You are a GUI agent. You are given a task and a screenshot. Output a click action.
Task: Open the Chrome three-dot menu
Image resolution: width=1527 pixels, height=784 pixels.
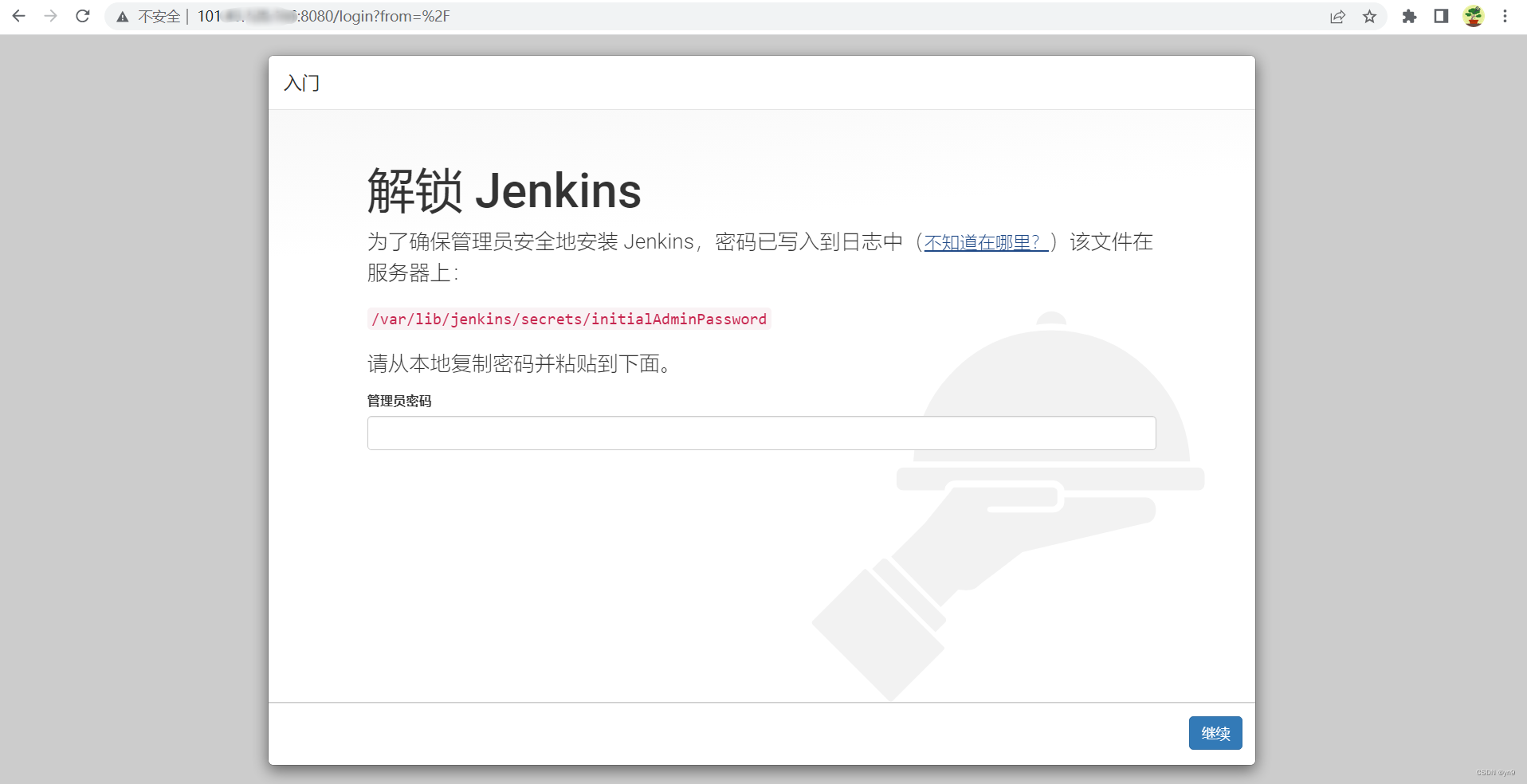point(1505,16)
